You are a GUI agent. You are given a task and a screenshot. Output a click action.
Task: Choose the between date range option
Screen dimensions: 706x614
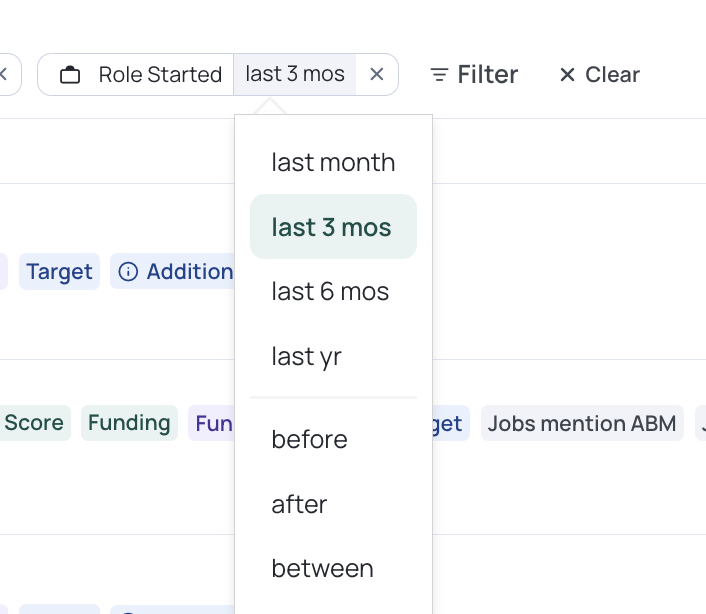click(333, 569)
